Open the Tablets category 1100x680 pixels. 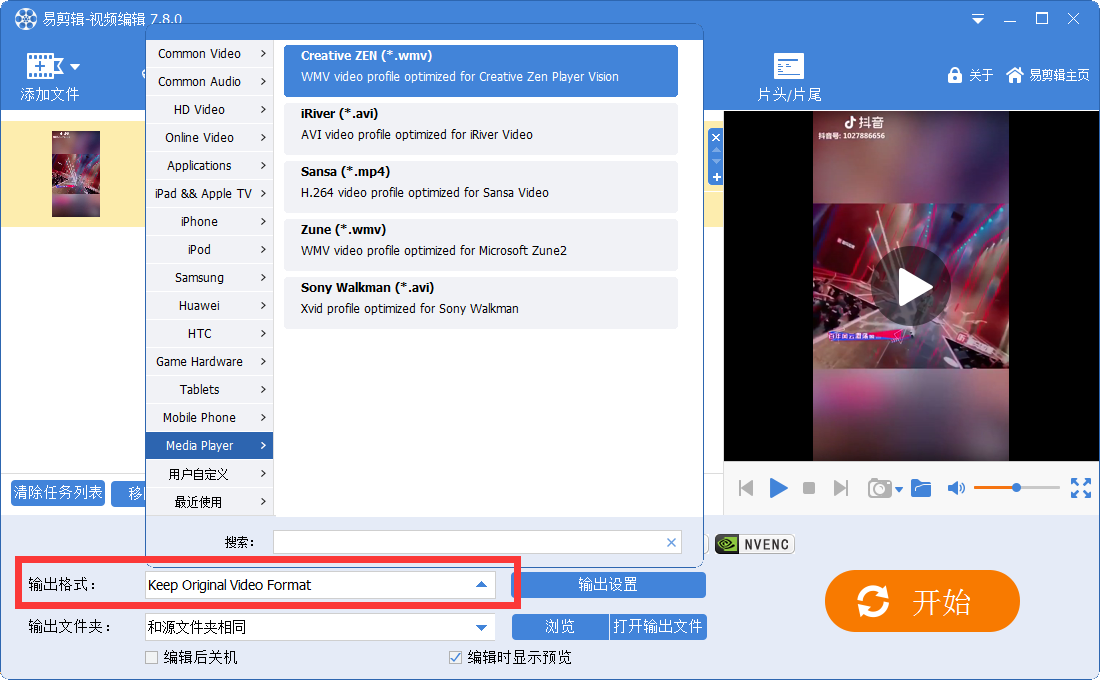[x=209, y=391]
